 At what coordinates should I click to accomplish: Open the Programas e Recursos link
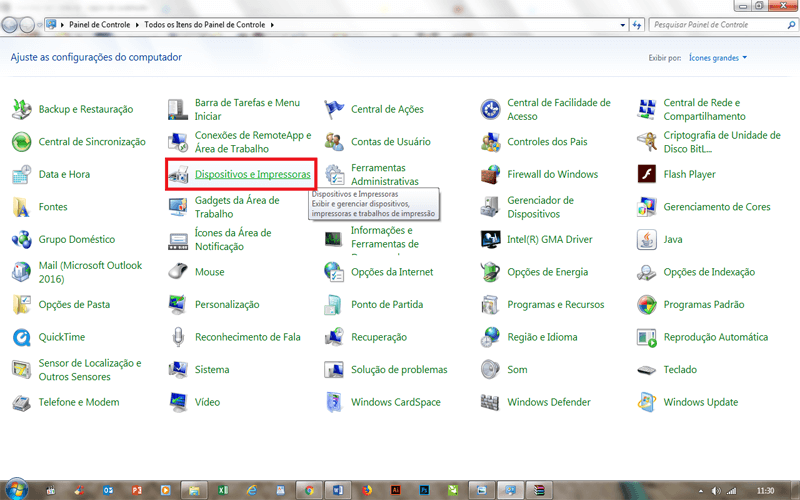coord(555,305)
